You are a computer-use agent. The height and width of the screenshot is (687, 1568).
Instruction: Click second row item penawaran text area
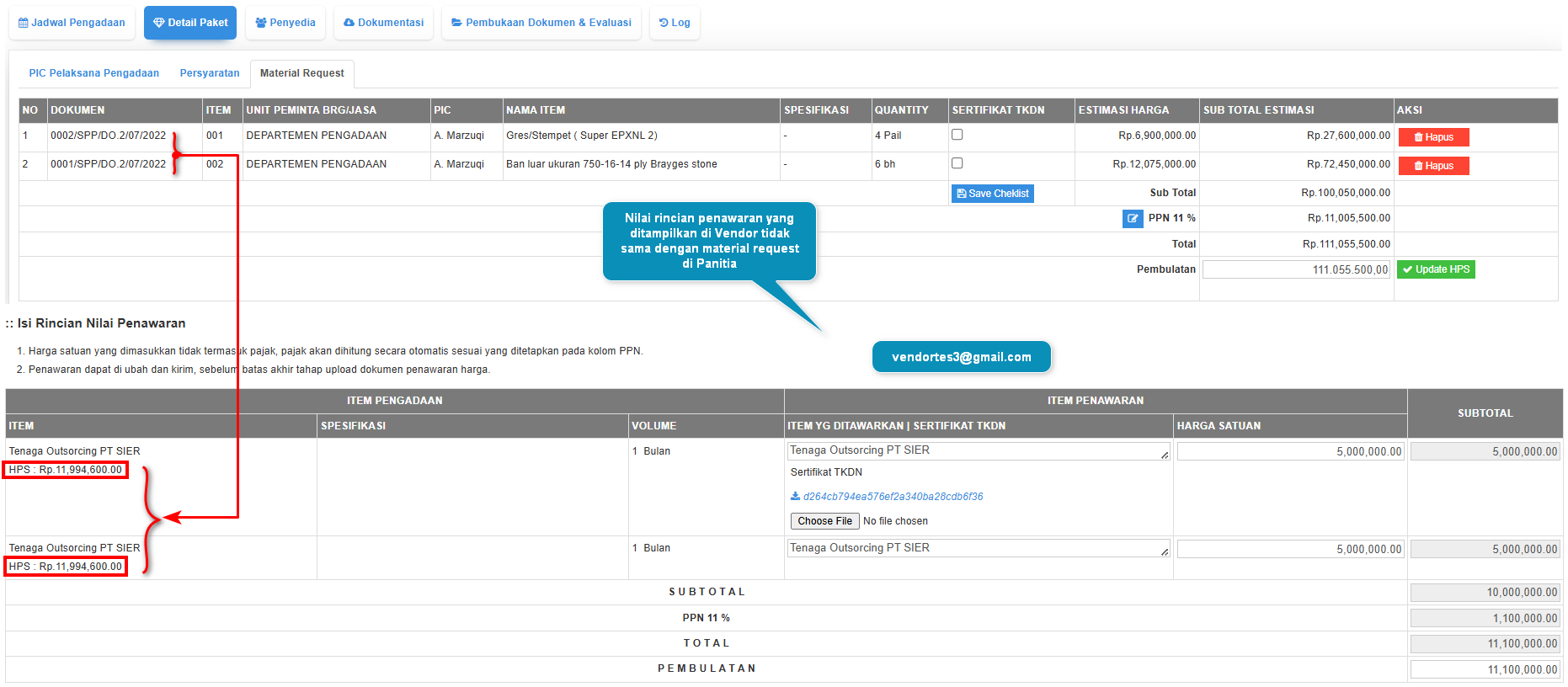[x=977, y=548]
